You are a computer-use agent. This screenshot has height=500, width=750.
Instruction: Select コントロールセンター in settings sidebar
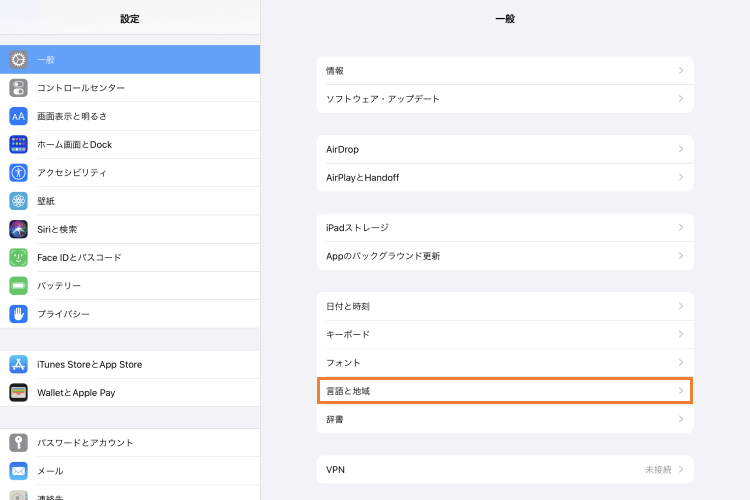pos(130,88)
